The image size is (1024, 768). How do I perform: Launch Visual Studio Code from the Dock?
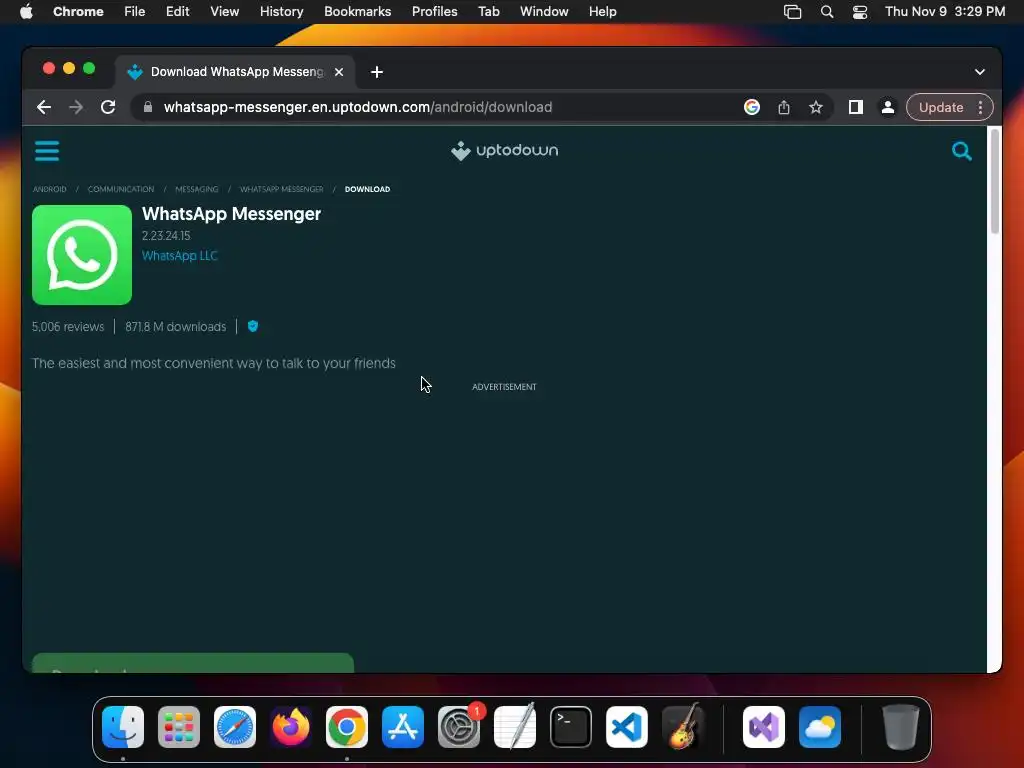(627, 727)
